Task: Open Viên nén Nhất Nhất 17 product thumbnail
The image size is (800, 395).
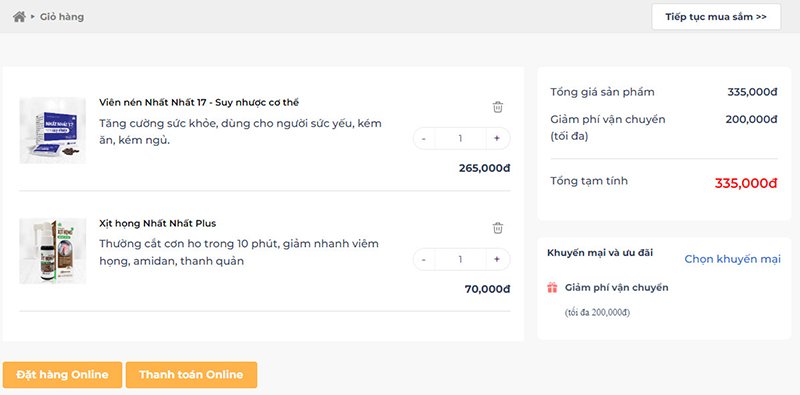Action: (53, 131)
